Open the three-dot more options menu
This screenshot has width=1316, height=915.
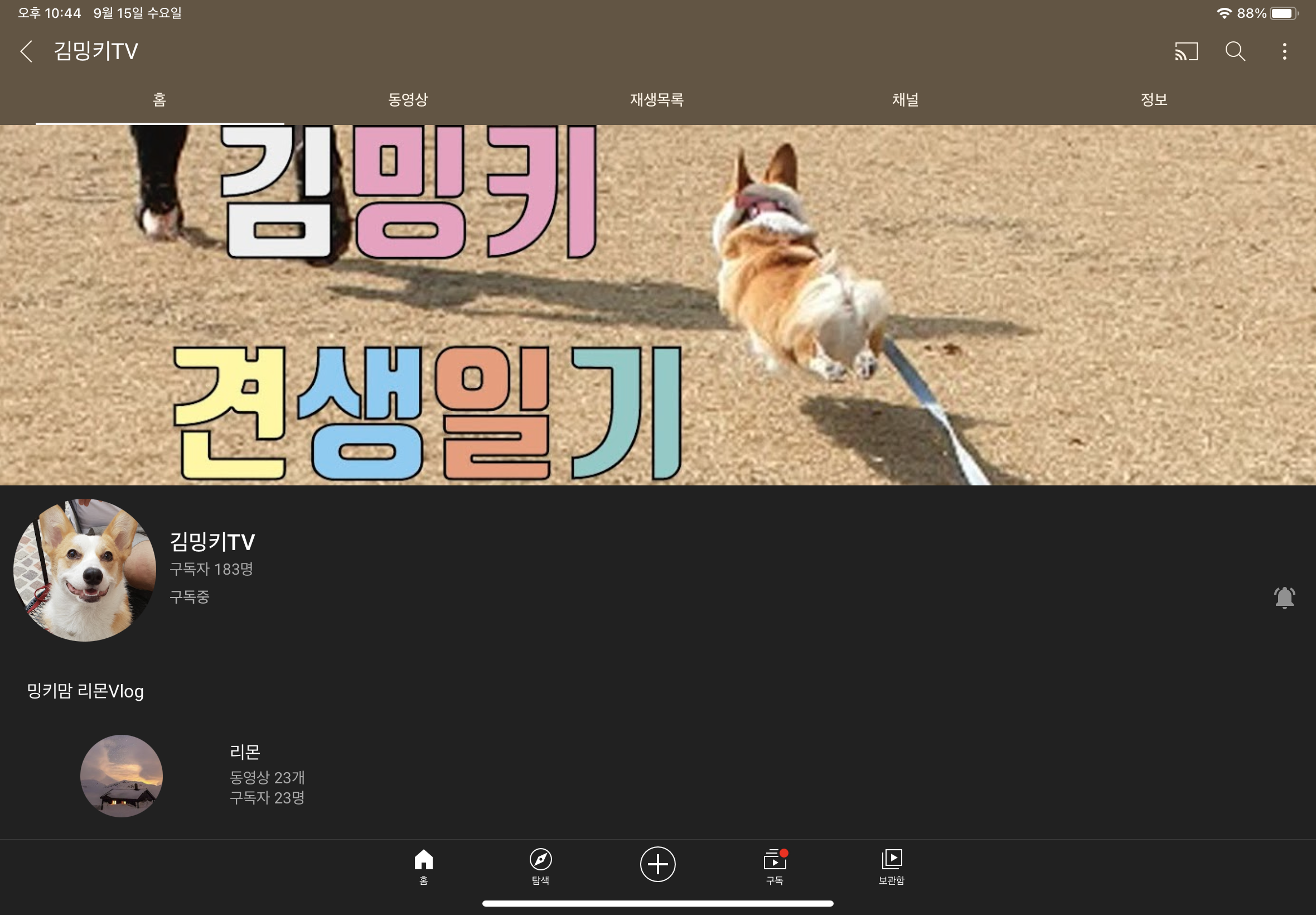tap(1284, 51)
